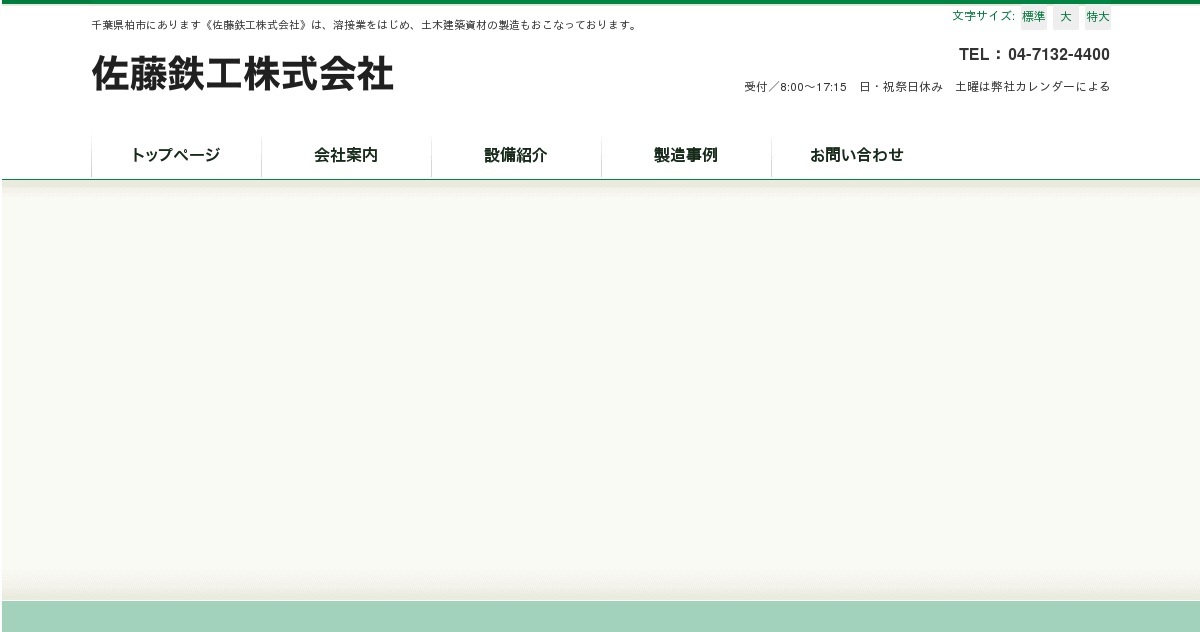Click the 佐藤鉄工株式会社 logo
1200x632 pixels.
click(243, 74)
